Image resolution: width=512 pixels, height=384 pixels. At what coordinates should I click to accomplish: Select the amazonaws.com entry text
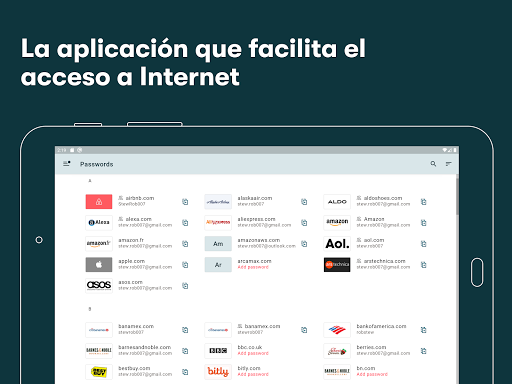266,243
